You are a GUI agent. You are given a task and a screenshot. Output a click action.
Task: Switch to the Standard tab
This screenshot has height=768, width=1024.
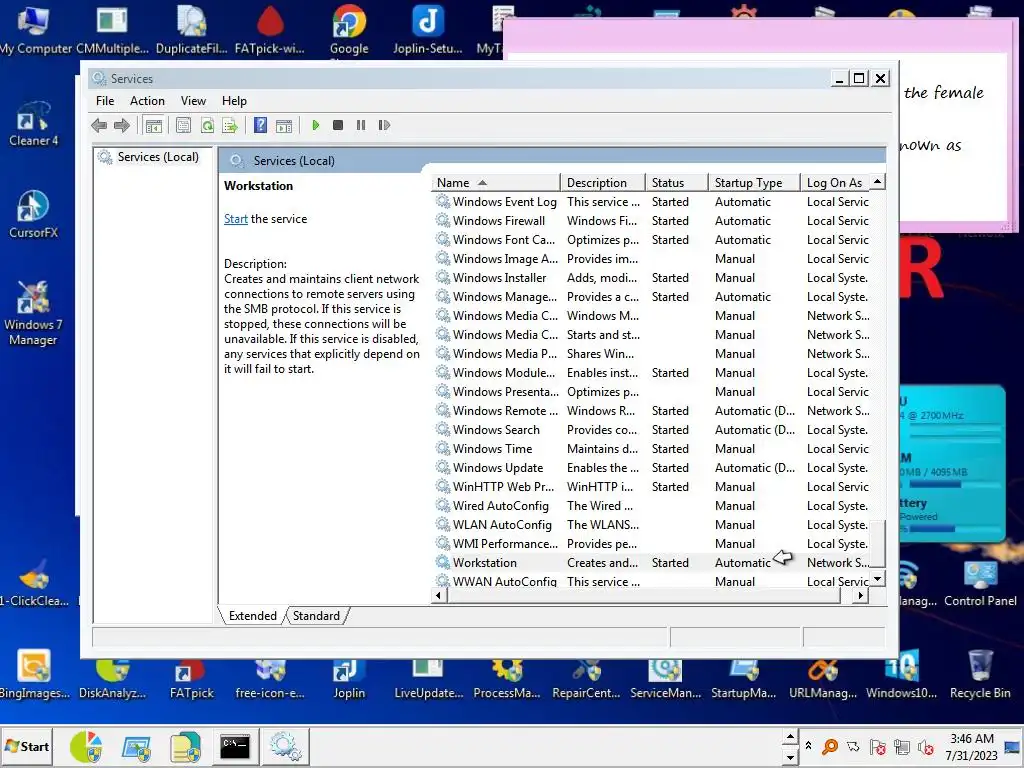click(x=316, y=616)
